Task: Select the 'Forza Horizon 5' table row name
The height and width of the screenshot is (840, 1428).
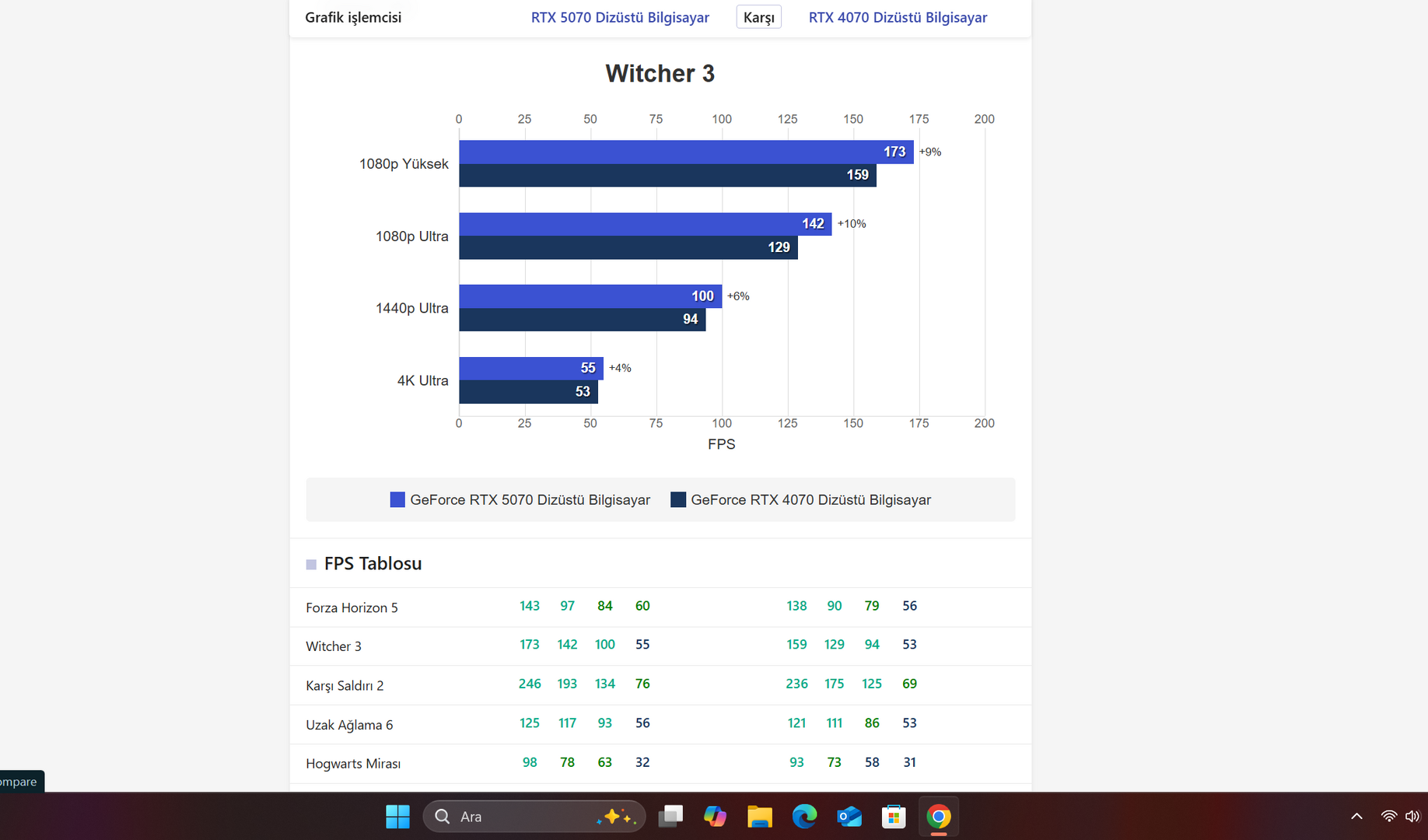Action: pos(352,607)
